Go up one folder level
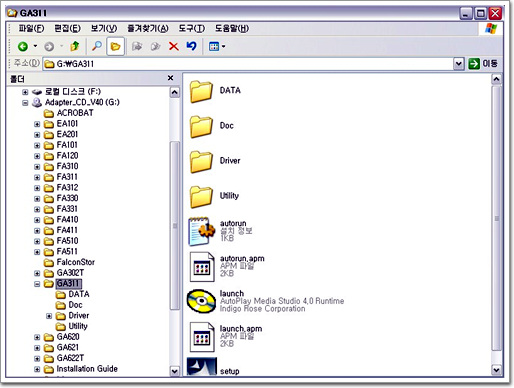The width and height of the screenshot is (514, 388). tap(75, 46)
